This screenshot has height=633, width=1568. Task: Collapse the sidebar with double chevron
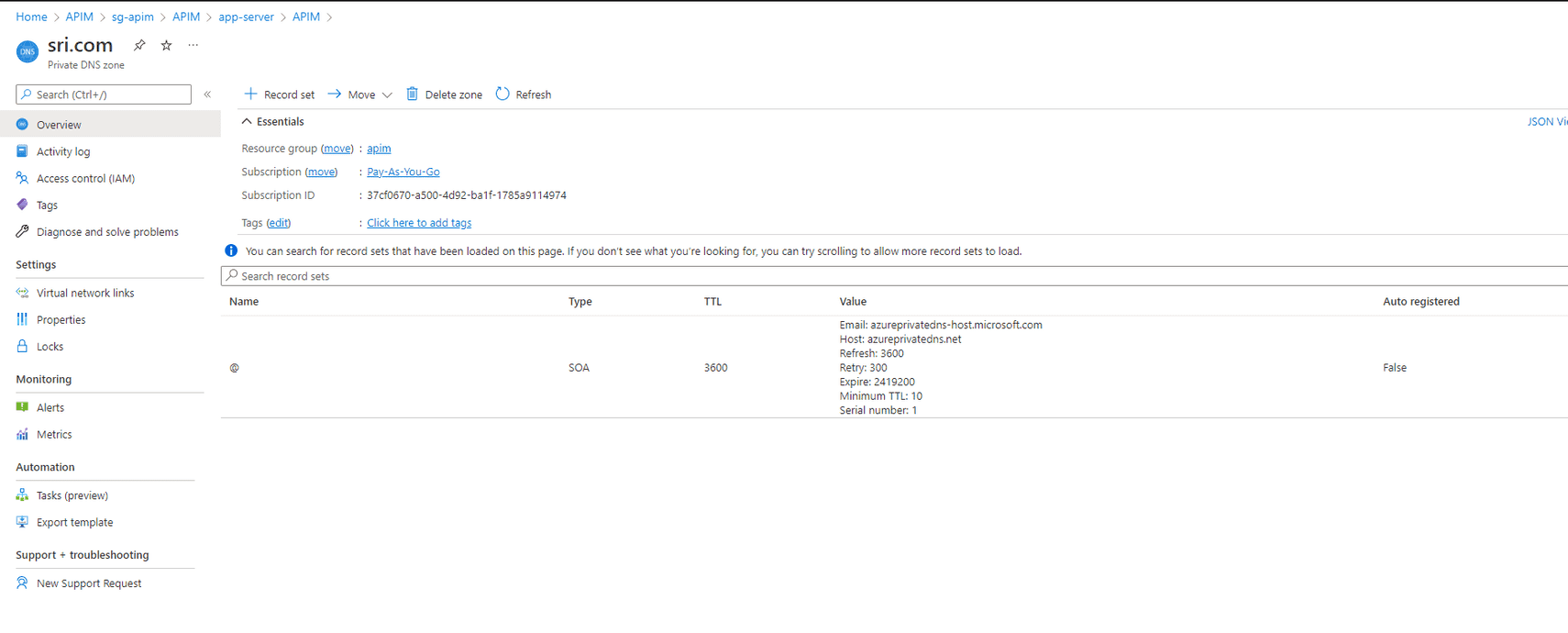point(208,94)
